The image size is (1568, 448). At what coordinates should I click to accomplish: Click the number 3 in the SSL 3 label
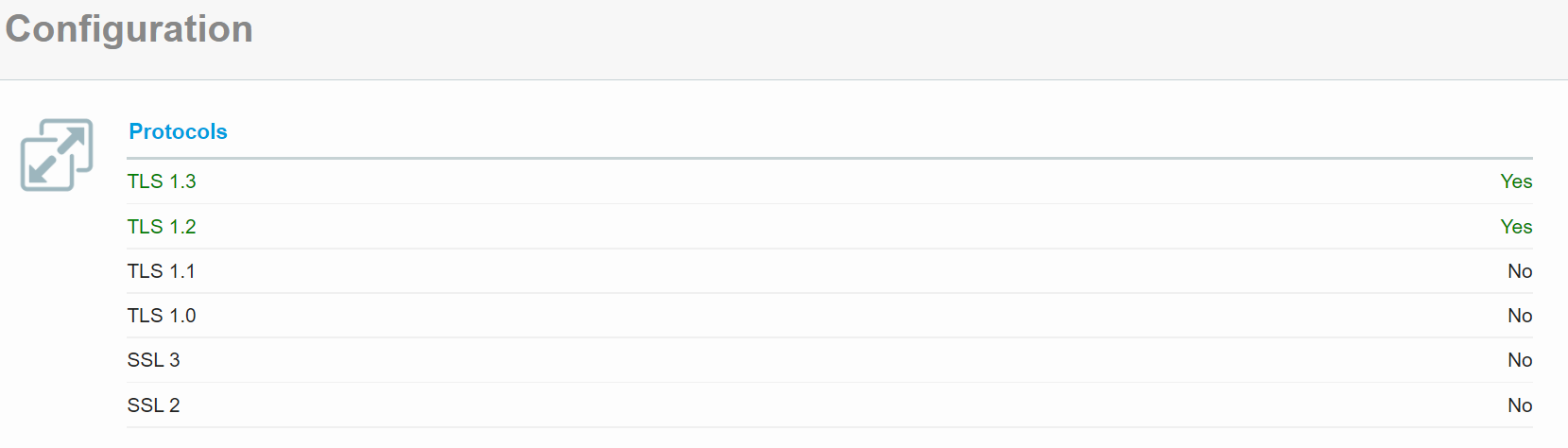pyautogui.click(x=174, y=360)
